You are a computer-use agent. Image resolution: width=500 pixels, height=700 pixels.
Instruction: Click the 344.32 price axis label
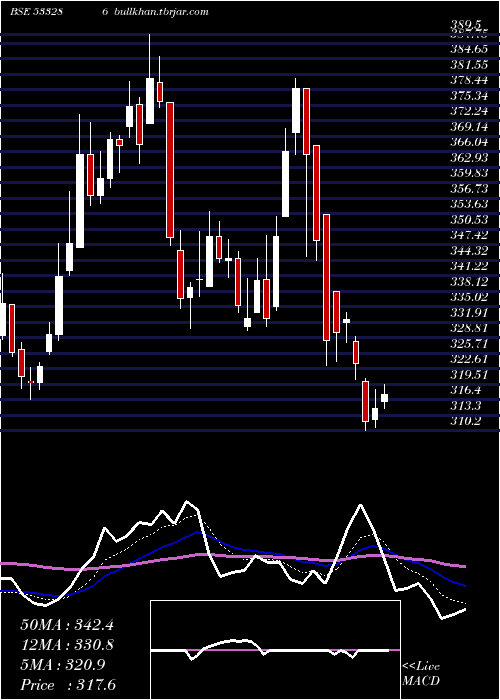tap(469, 251)
